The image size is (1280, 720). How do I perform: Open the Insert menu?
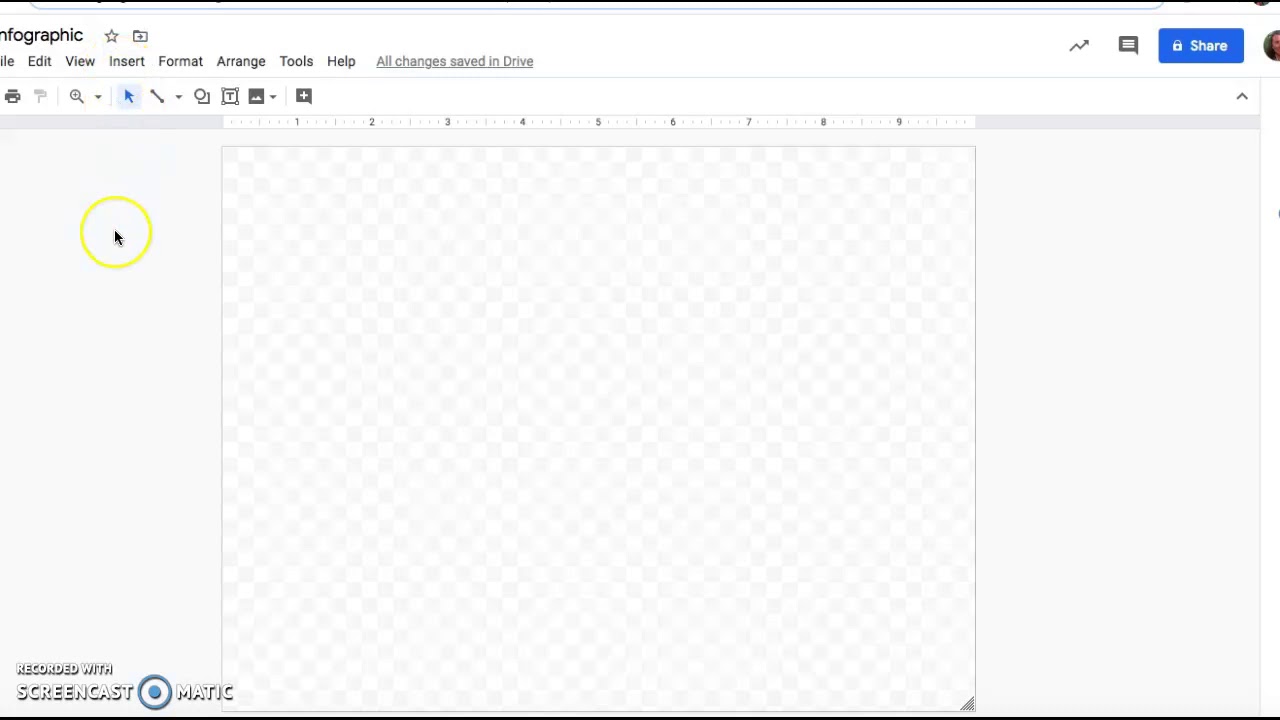[127, 61]
